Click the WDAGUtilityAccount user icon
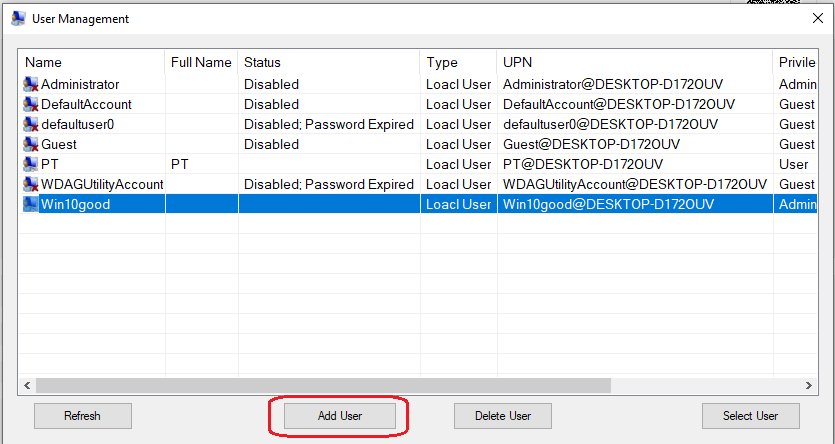 pos(31,185)
